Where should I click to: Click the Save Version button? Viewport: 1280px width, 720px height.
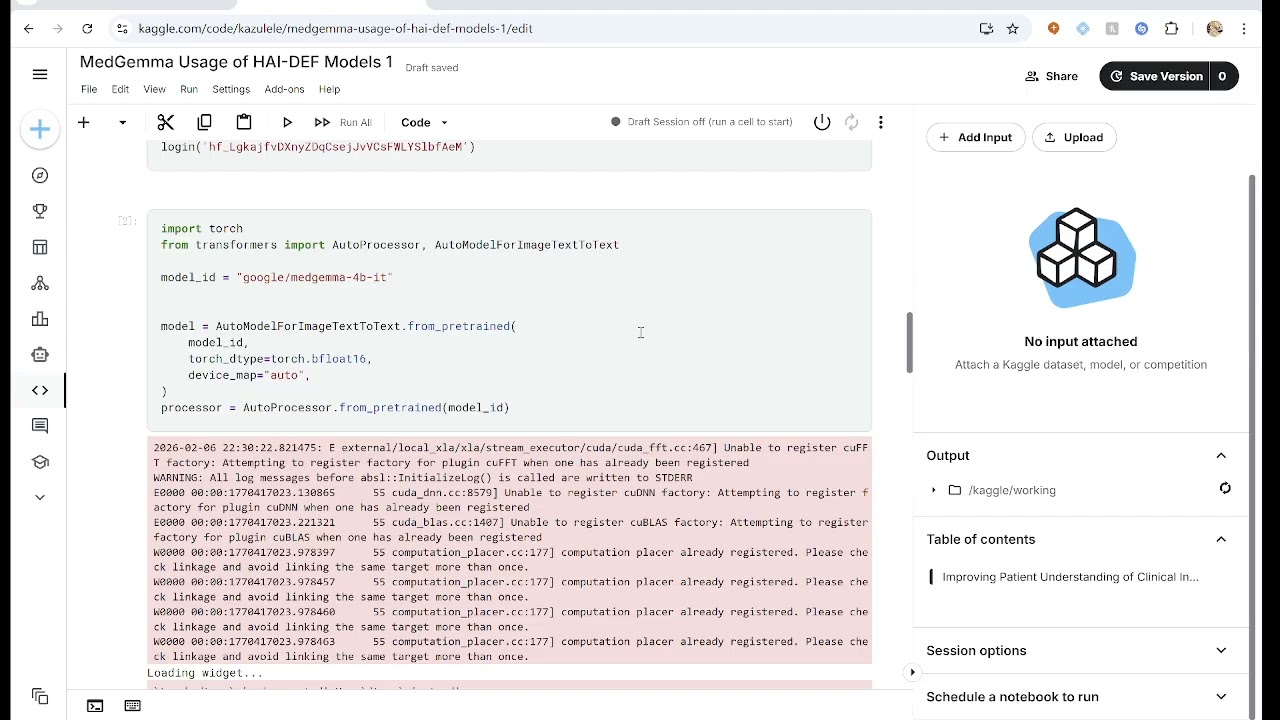[x=1154, y=76]
